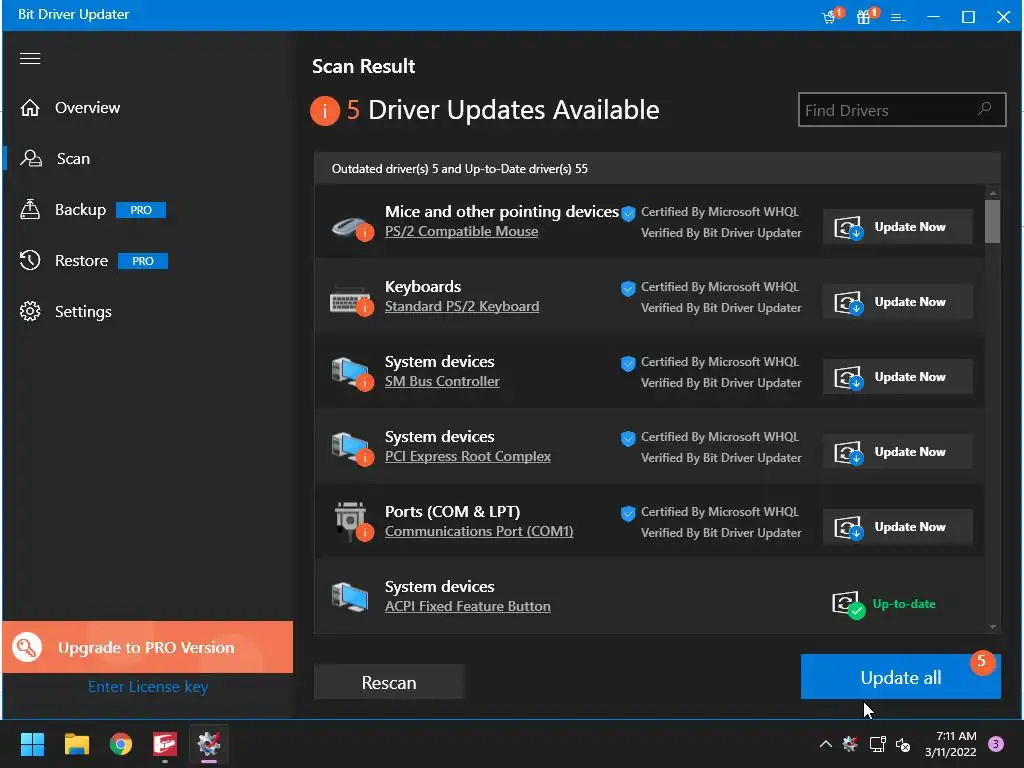
Task: Click the Backup drive icon
Action: (30, 209)
